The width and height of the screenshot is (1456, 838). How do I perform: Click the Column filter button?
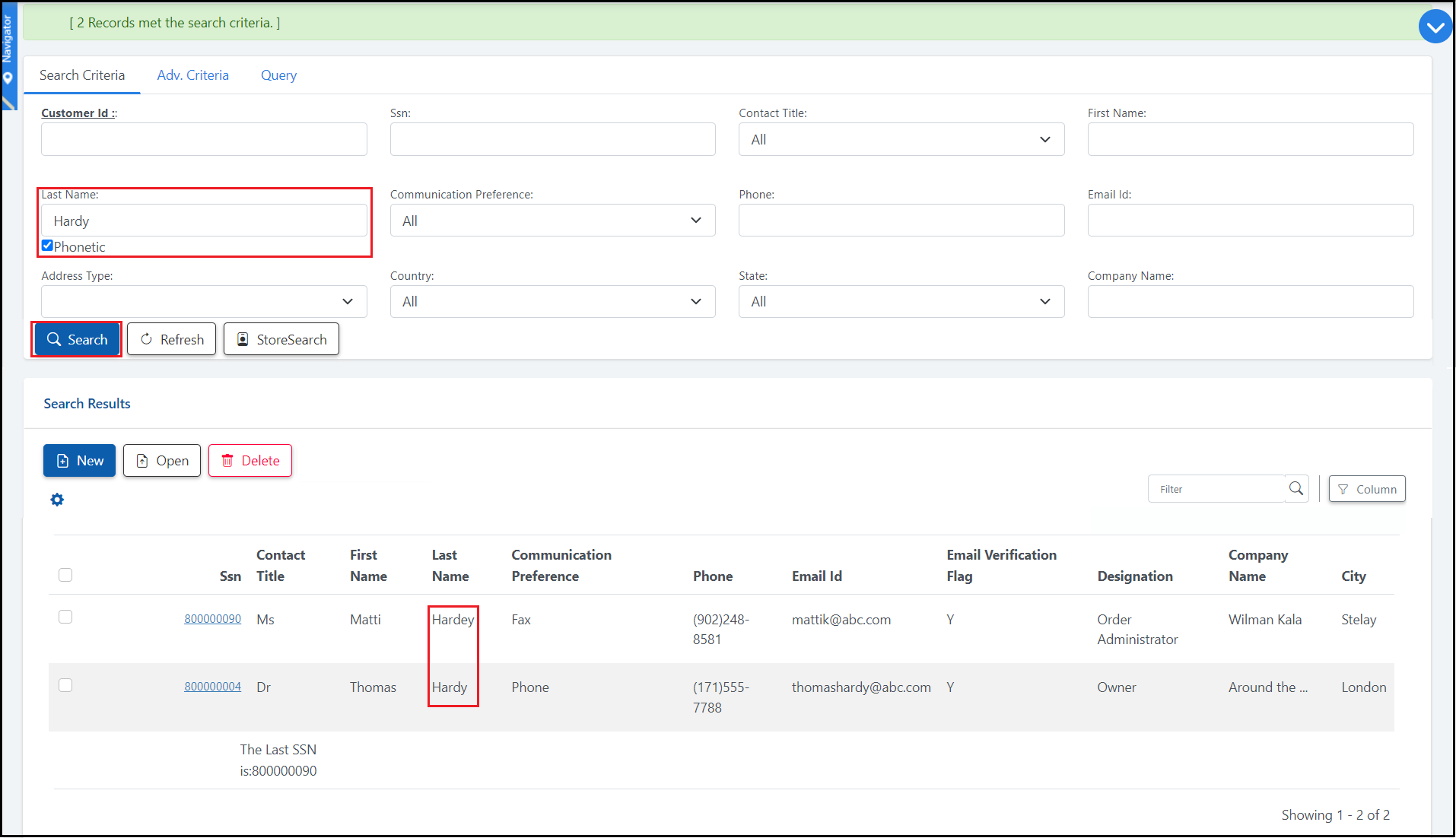tap(1367, 489)
